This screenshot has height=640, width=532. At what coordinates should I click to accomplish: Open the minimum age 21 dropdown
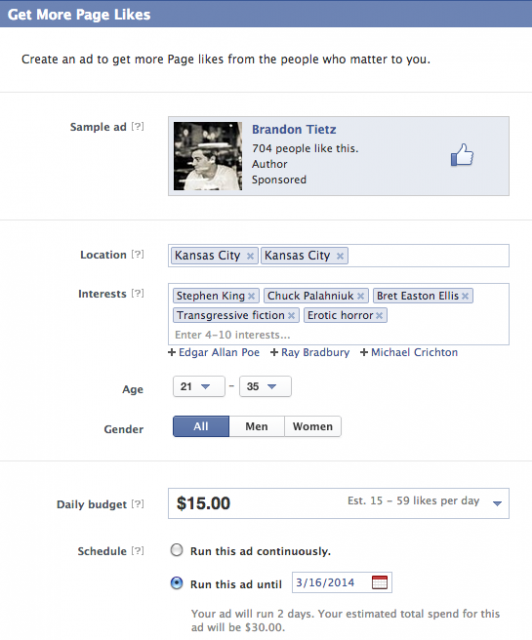(199, 387)
